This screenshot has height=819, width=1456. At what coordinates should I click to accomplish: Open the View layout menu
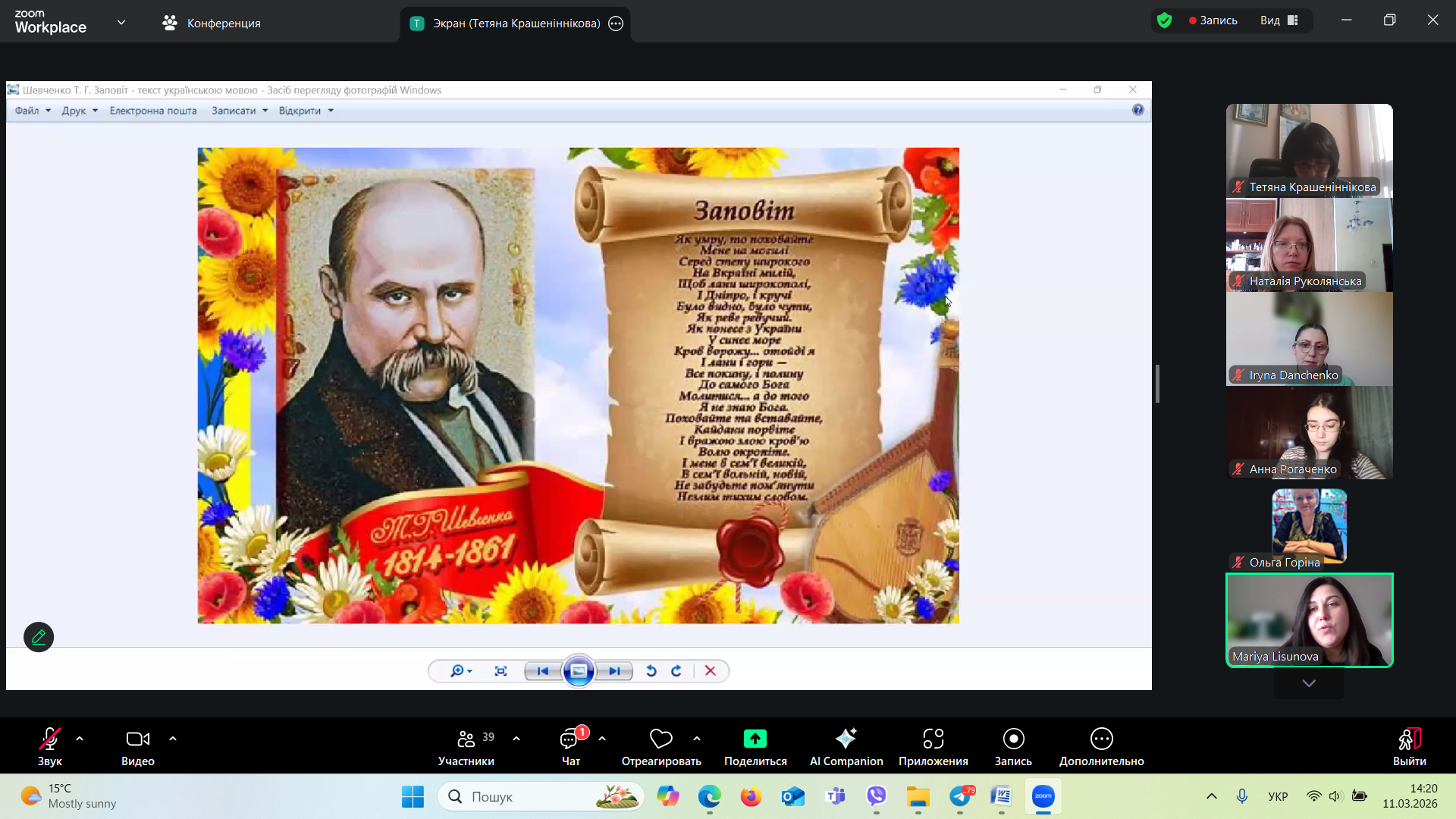point(1279,20)
